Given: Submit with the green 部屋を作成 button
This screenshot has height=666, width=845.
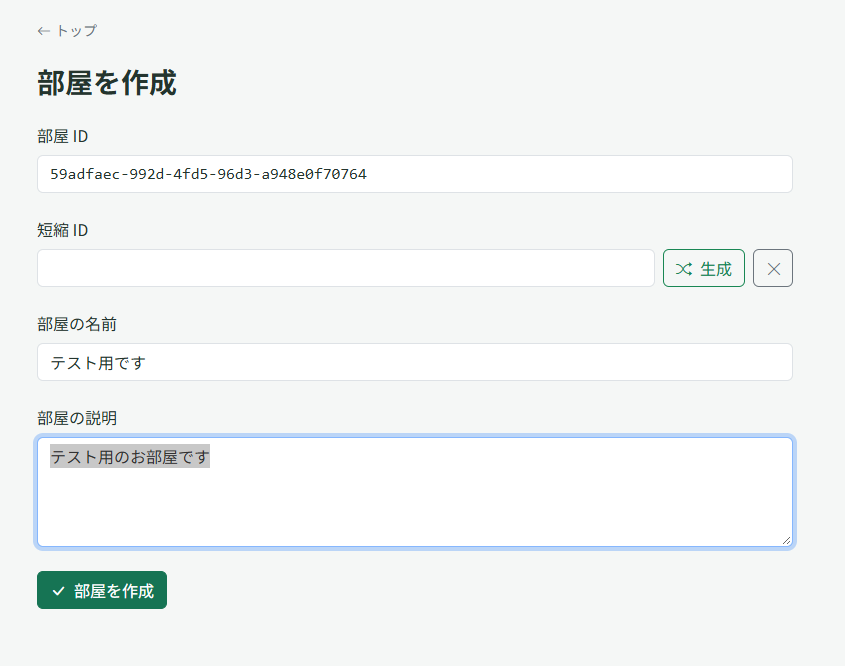Looking at the screenshot, I should (x=102, y=590).
